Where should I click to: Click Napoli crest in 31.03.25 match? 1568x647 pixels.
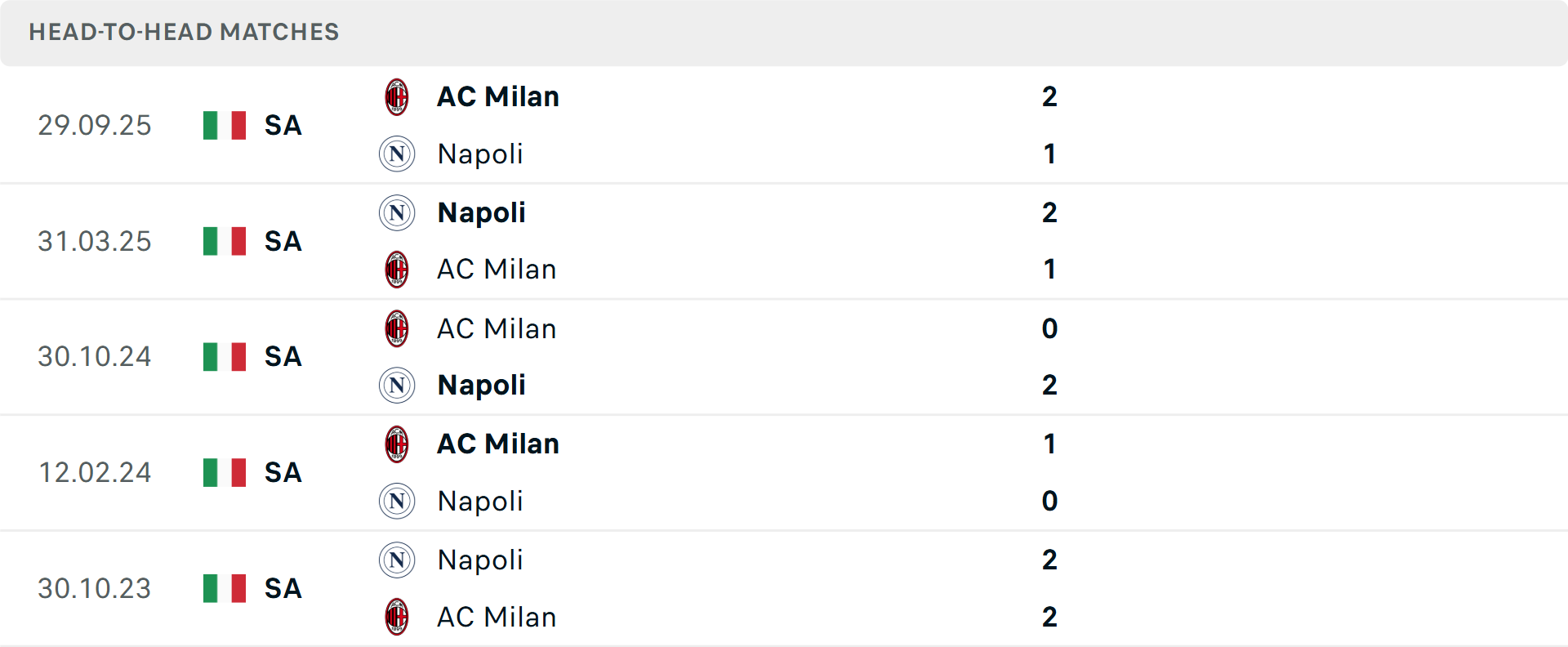(397, 213)
